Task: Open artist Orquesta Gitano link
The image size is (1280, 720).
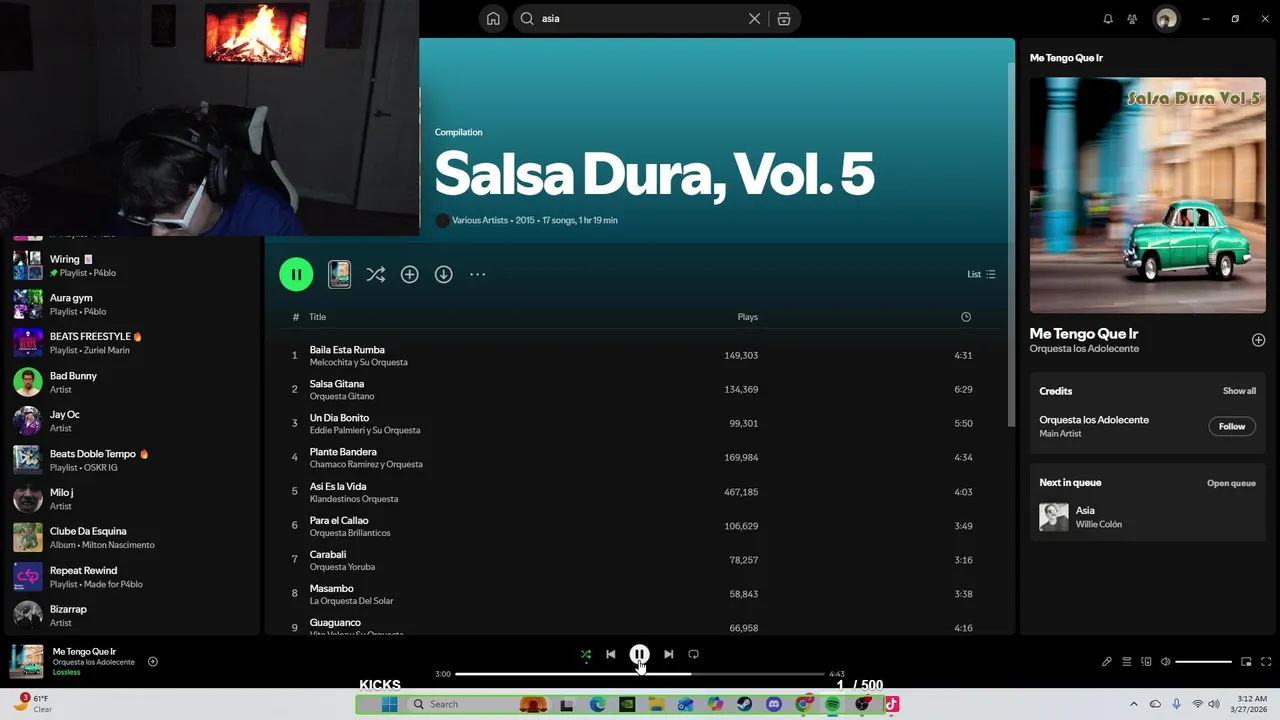Action: click(x=342, y=396)
